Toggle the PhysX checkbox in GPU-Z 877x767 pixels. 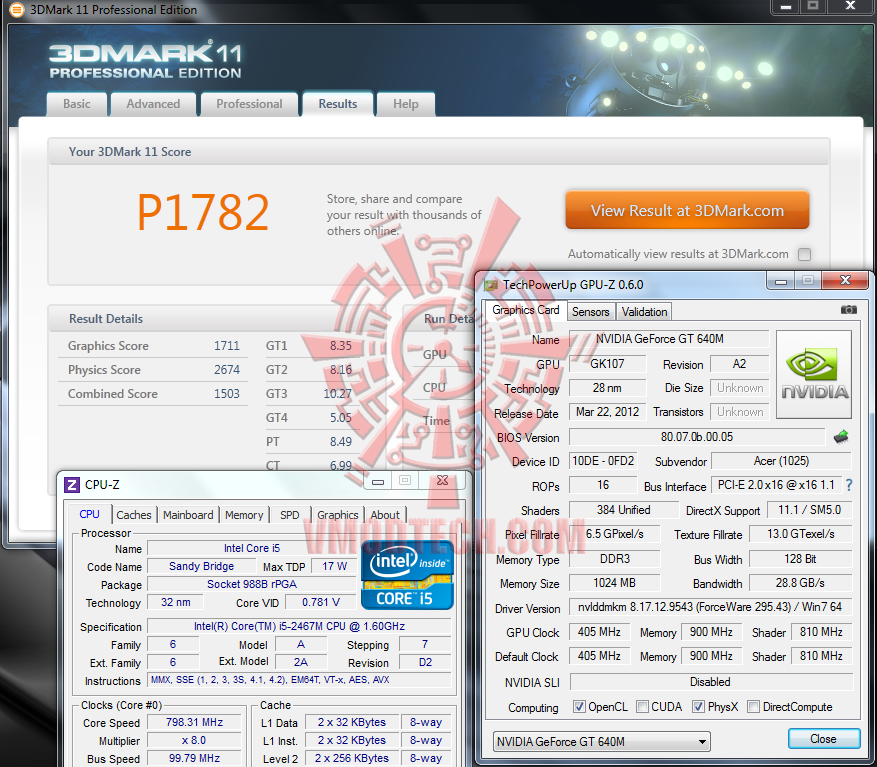698,707
